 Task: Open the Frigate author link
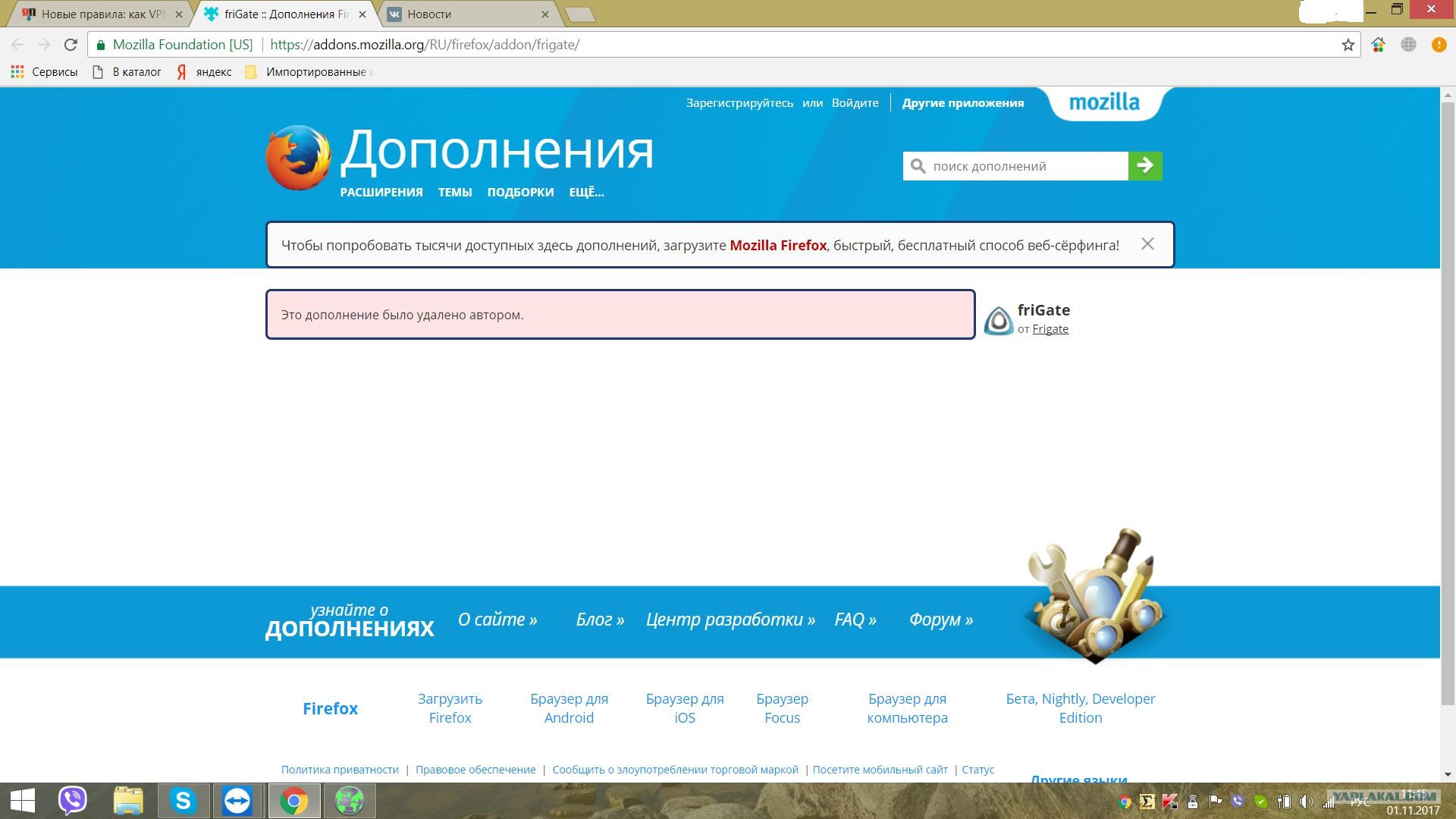pos(1050,329)
